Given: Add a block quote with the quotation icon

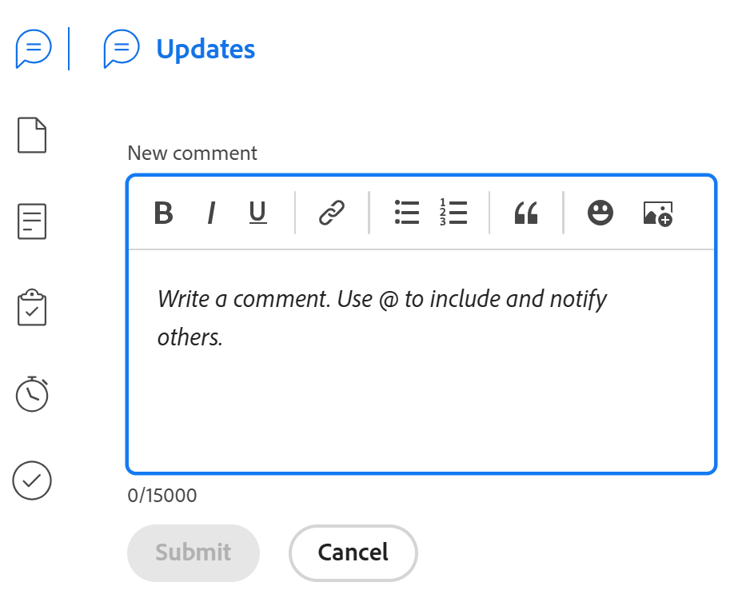Looking at the screenshot, I should tap(526, 213).
